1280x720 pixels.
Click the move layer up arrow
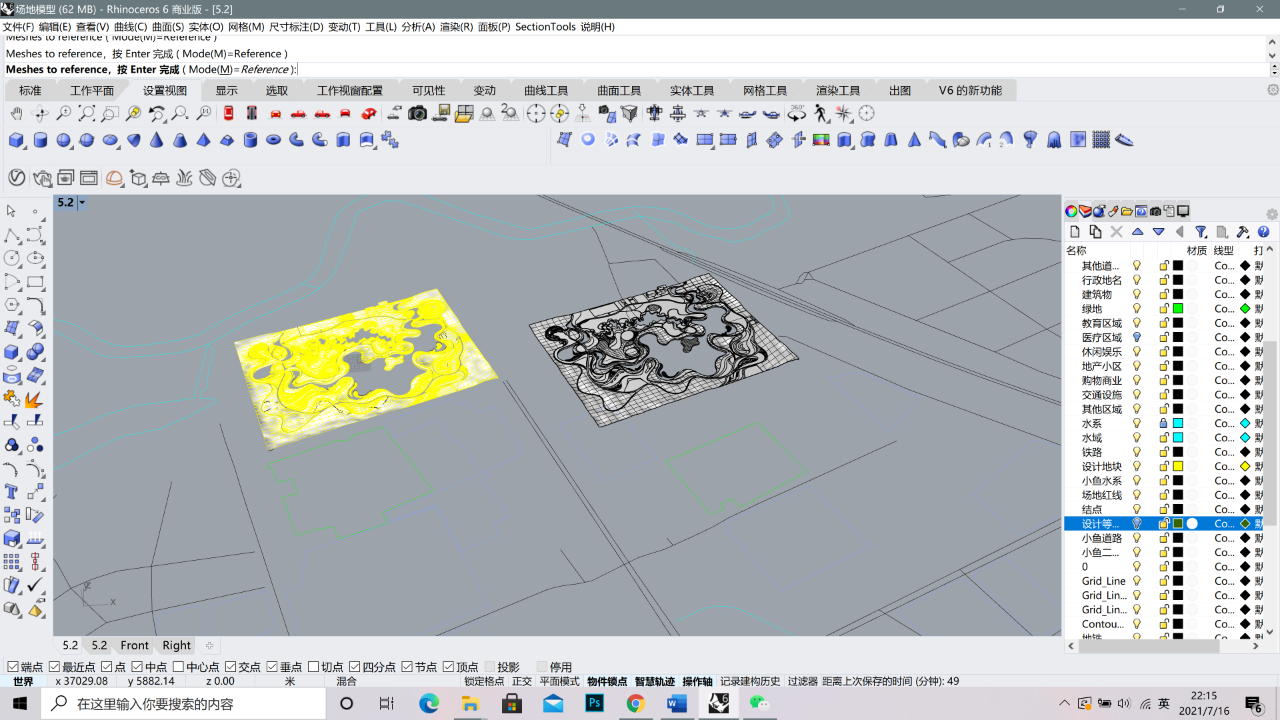(x=1138, y=232)
